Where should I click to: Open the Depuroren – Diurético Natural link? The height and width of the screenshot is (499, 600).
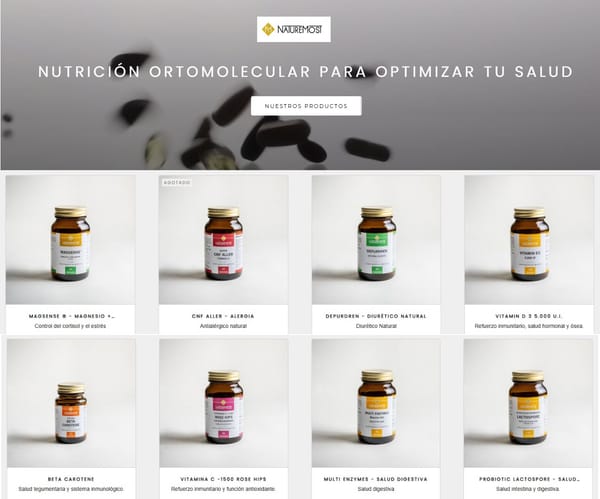click(x=376, y=316)
